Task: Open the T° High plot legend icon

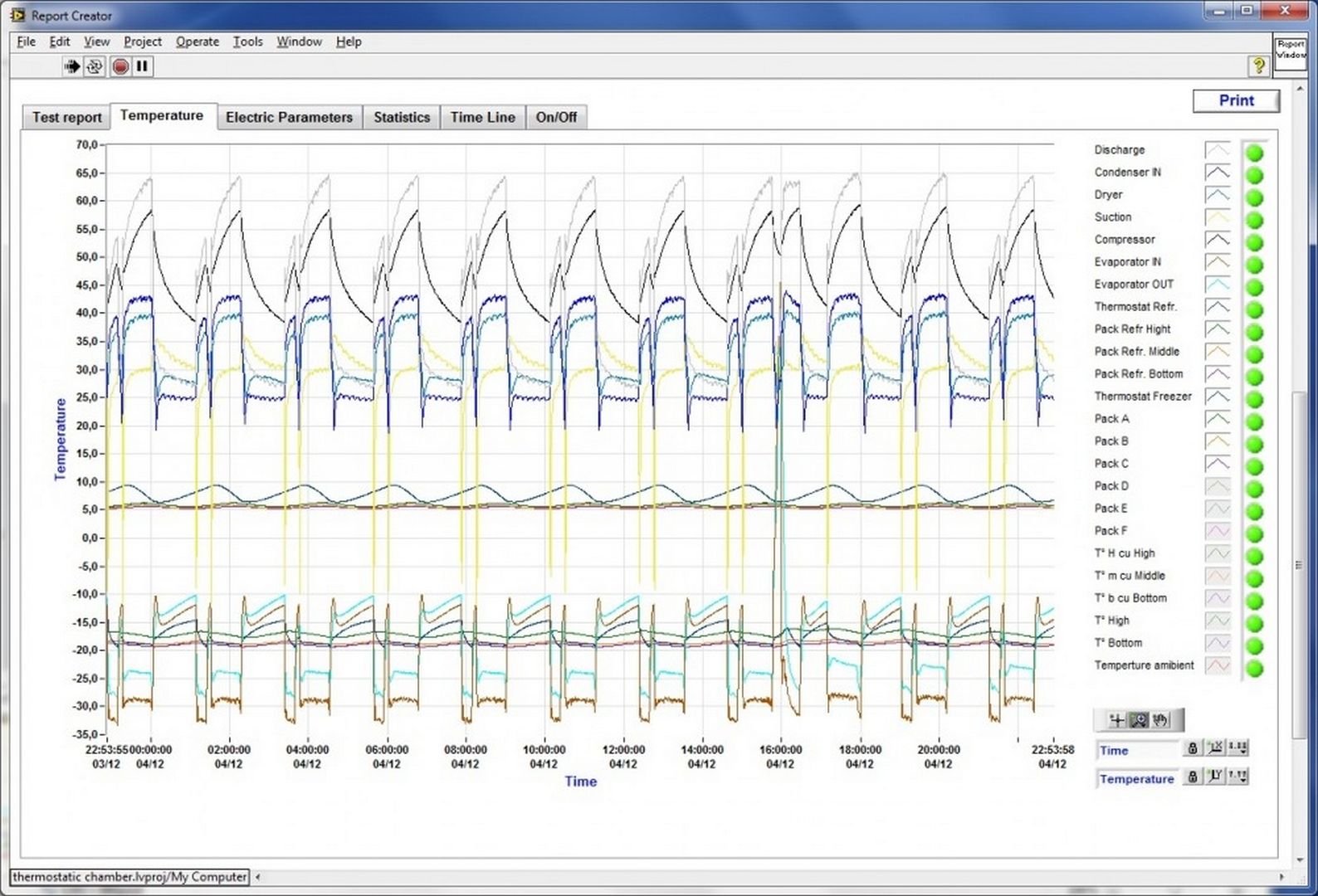Action: tap(1218, 621)
